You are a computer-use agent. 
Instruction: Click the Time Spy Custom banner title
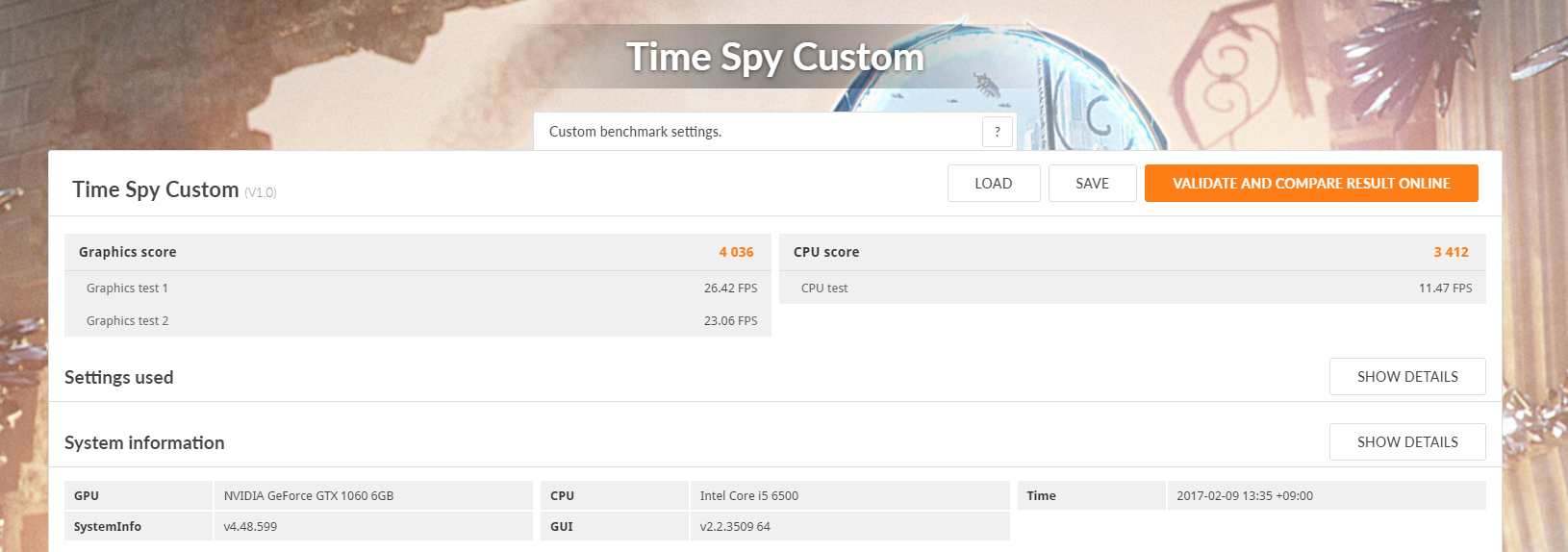click(775, 57)
